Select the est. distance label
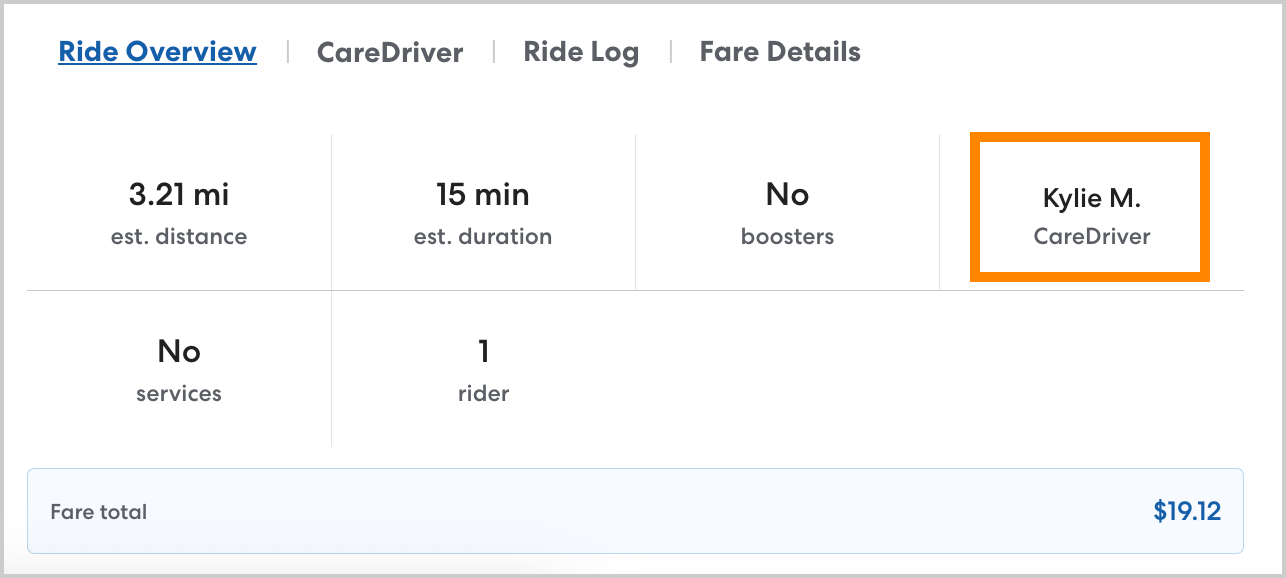Screen dimensions: 1286x578 coord(179,237)
